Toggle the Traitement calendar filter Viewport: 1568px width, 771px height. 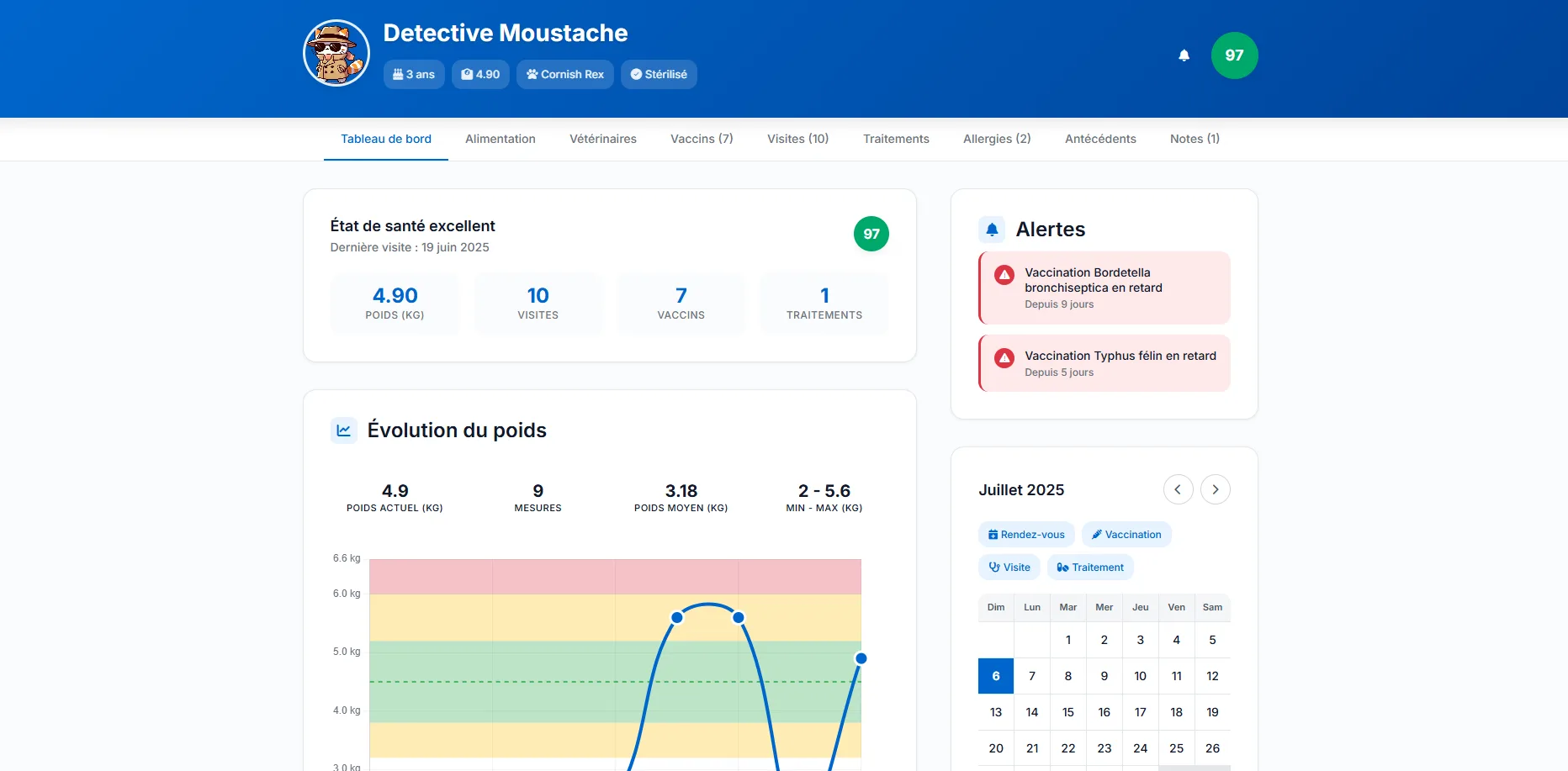pos(1090,568)
